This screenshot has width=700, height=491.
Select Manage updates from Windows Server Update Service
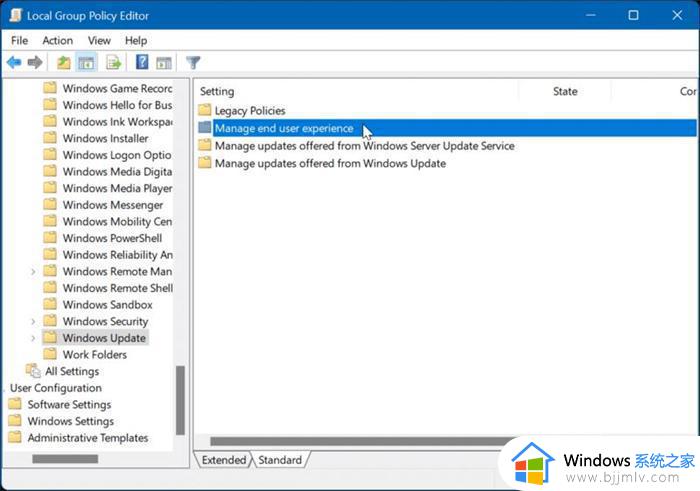tap(365, 146)
